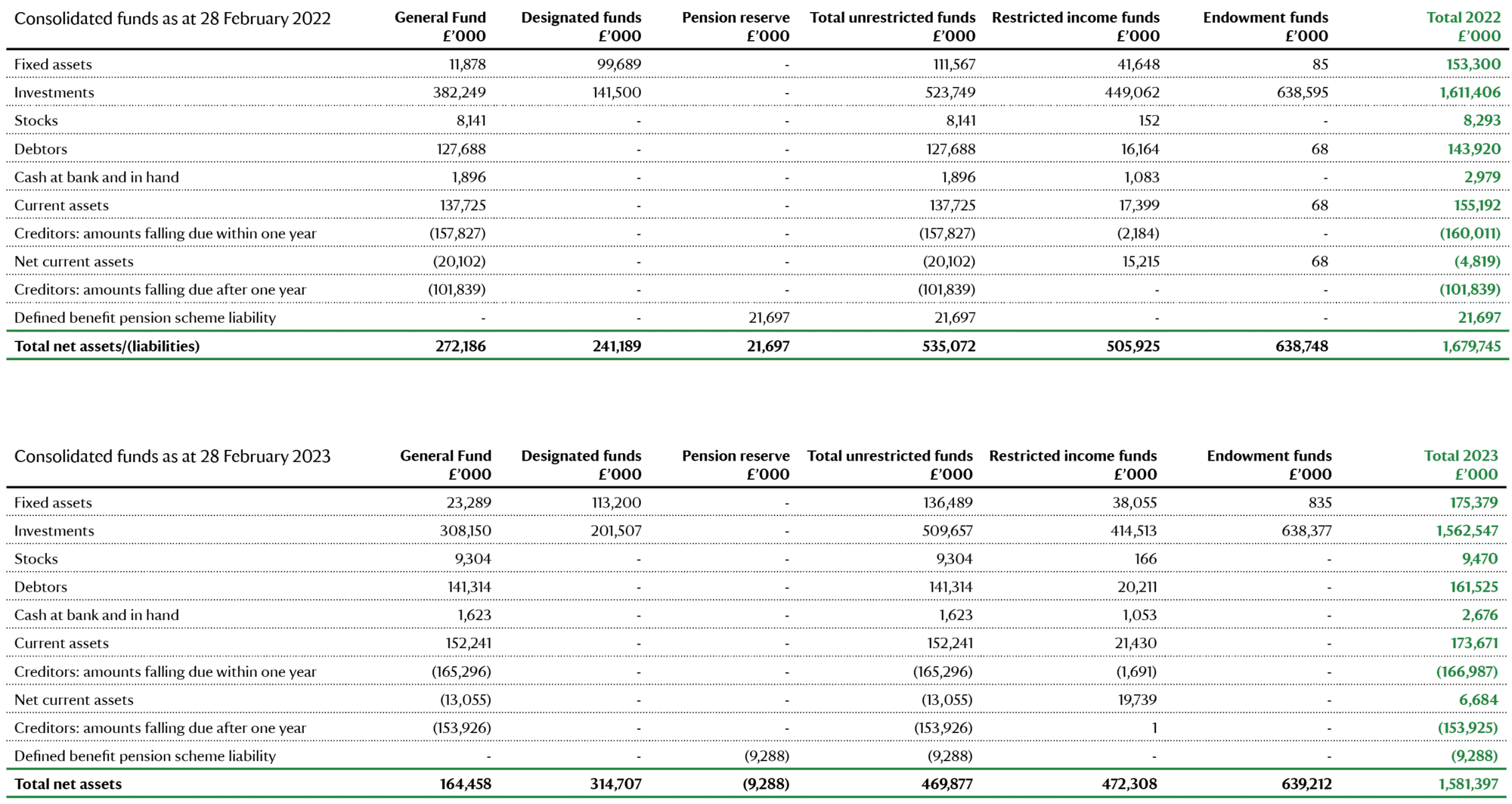Click the 2022 unrestricted funds total 535,072
Viewport: 1512px width, 804px height.
[950, 346]
